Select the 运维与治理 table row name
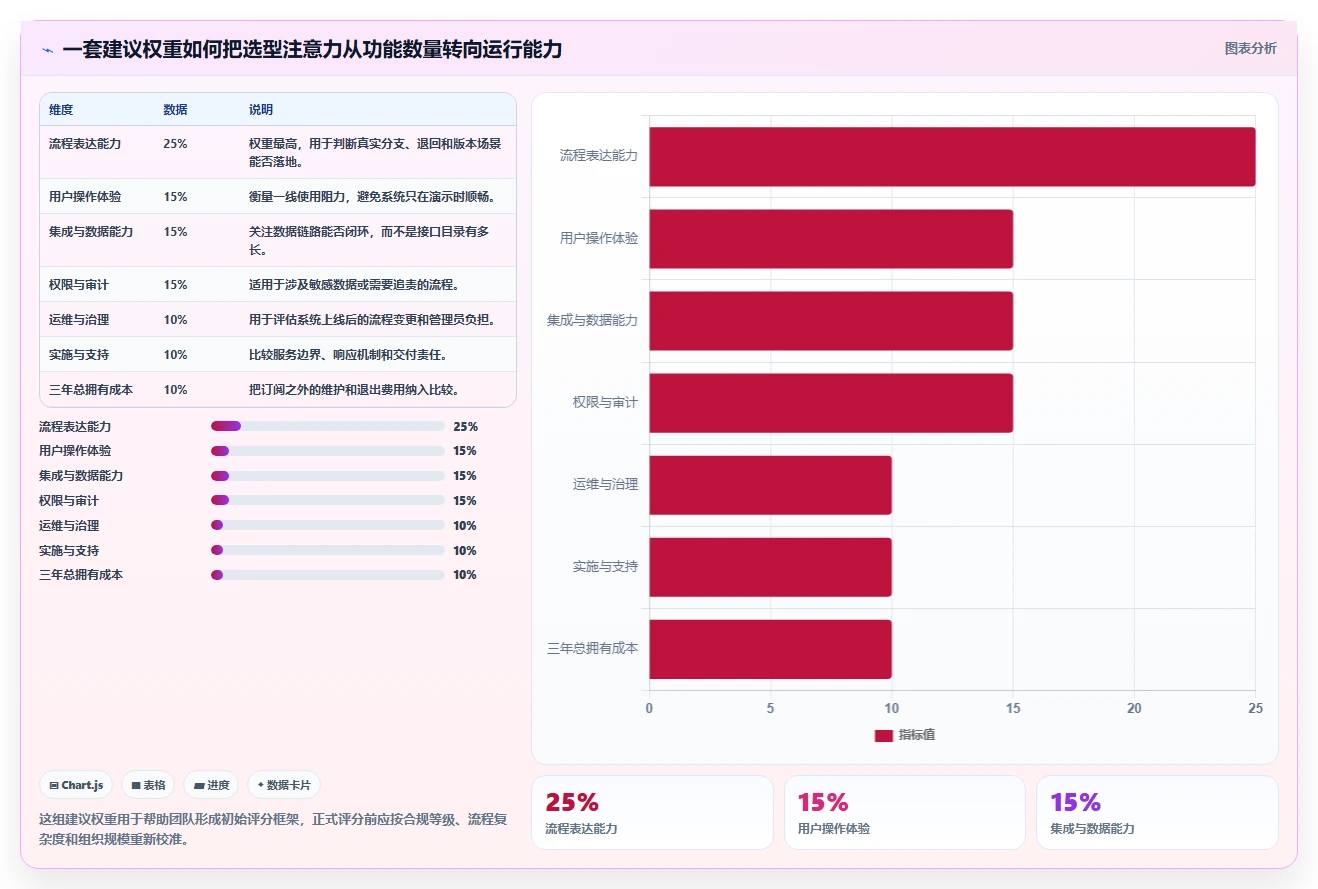 point(79,319)
